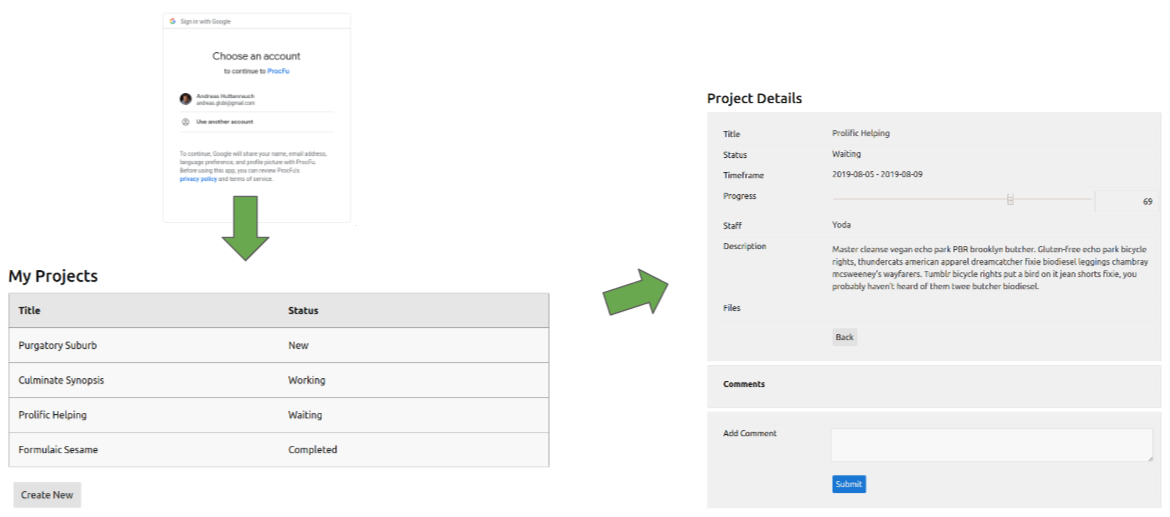The image size is (1170, 517).
Task: Submit the comment with the Submit button
Action: 848,484
